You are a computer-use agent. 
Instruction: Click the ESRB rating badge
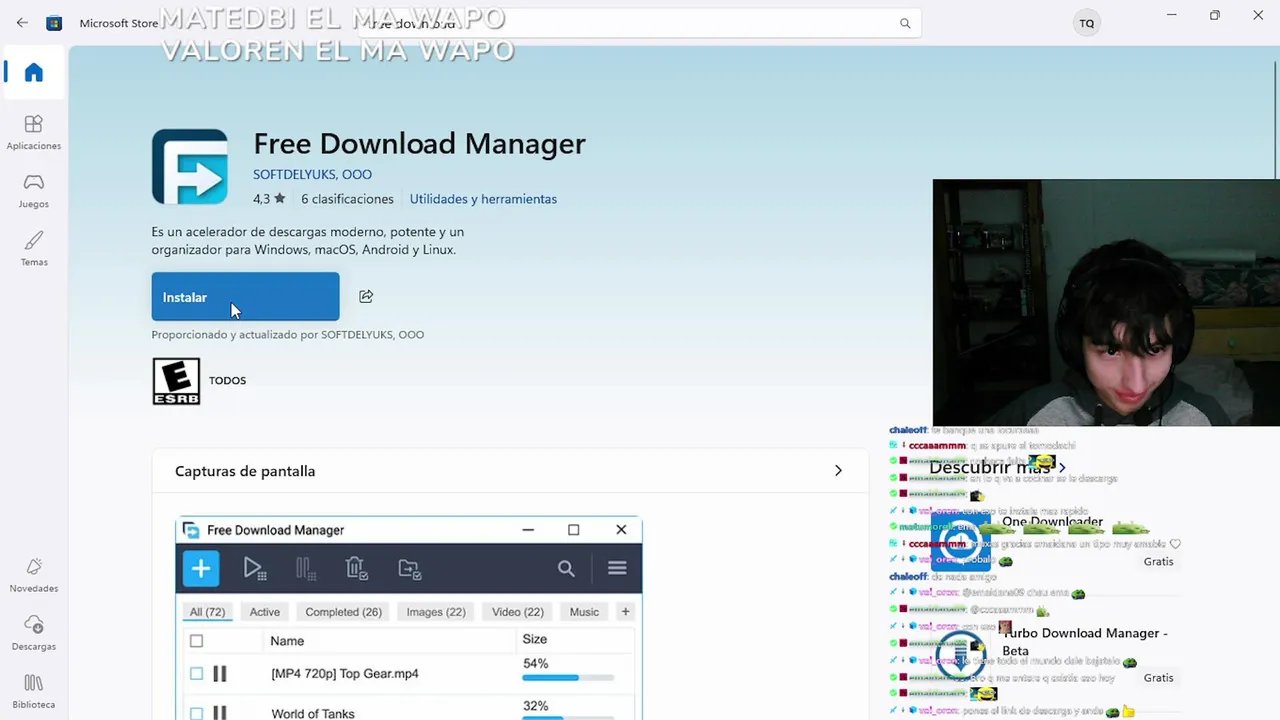click(176, 381)
